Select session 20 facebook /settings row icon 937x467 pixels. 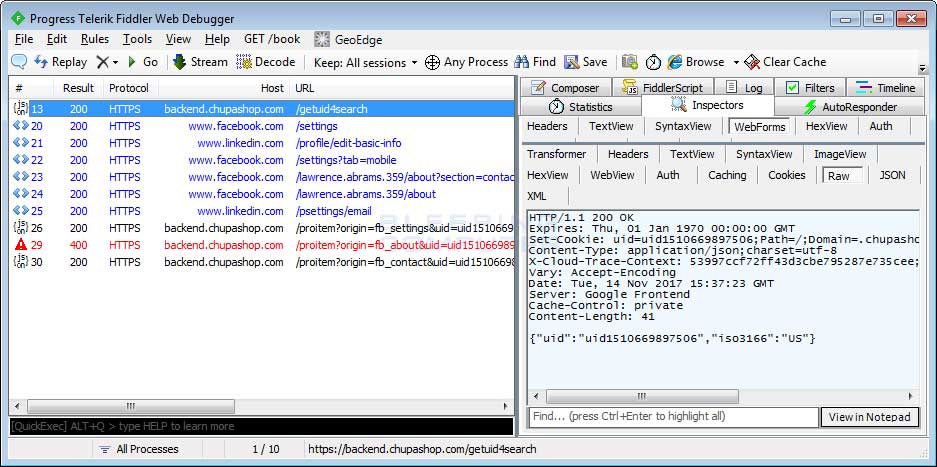coord(21,126)
